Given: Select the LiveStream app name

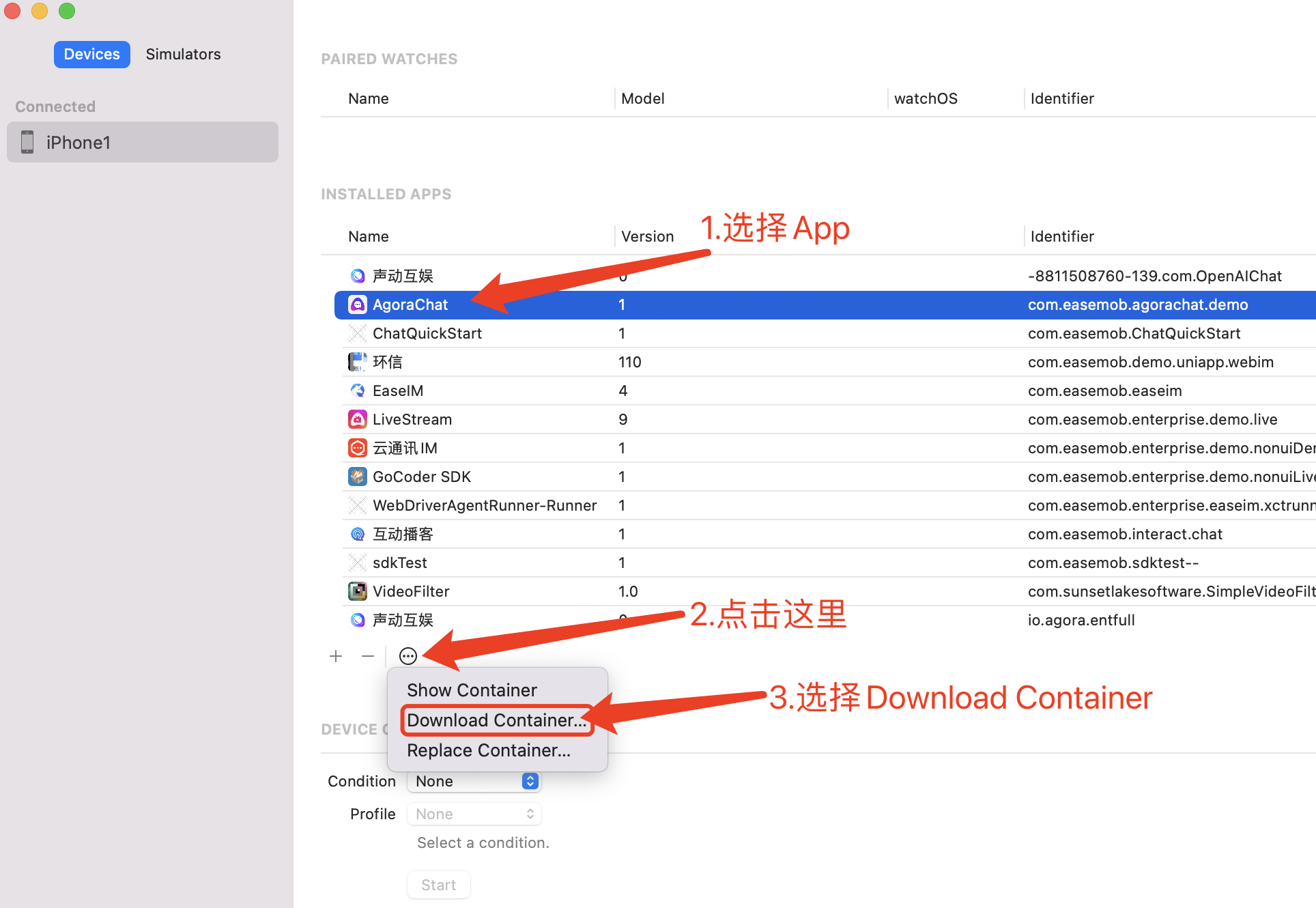Looking at the screenshot, I should tap(412, 419).
